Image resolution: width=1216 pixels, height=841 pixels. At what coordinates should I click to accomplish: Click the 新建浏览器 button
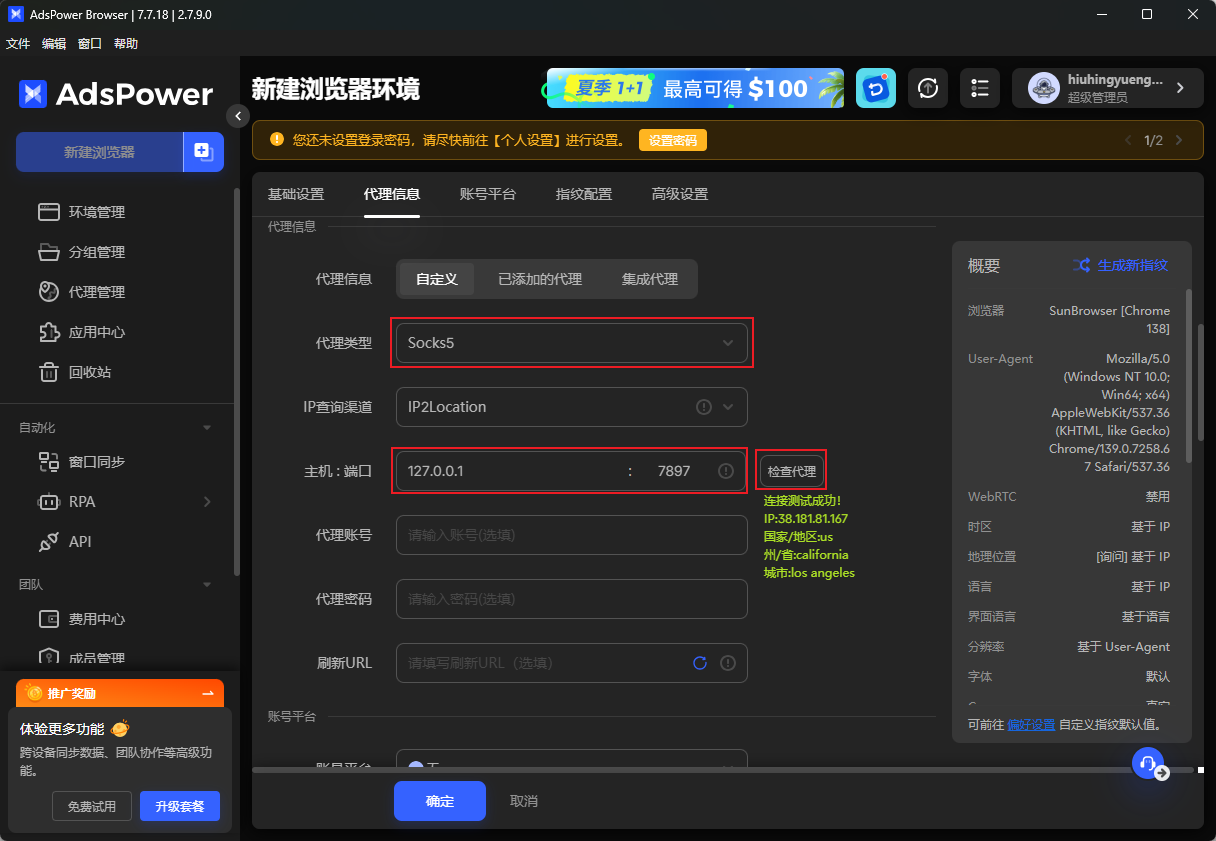[99, 152]
